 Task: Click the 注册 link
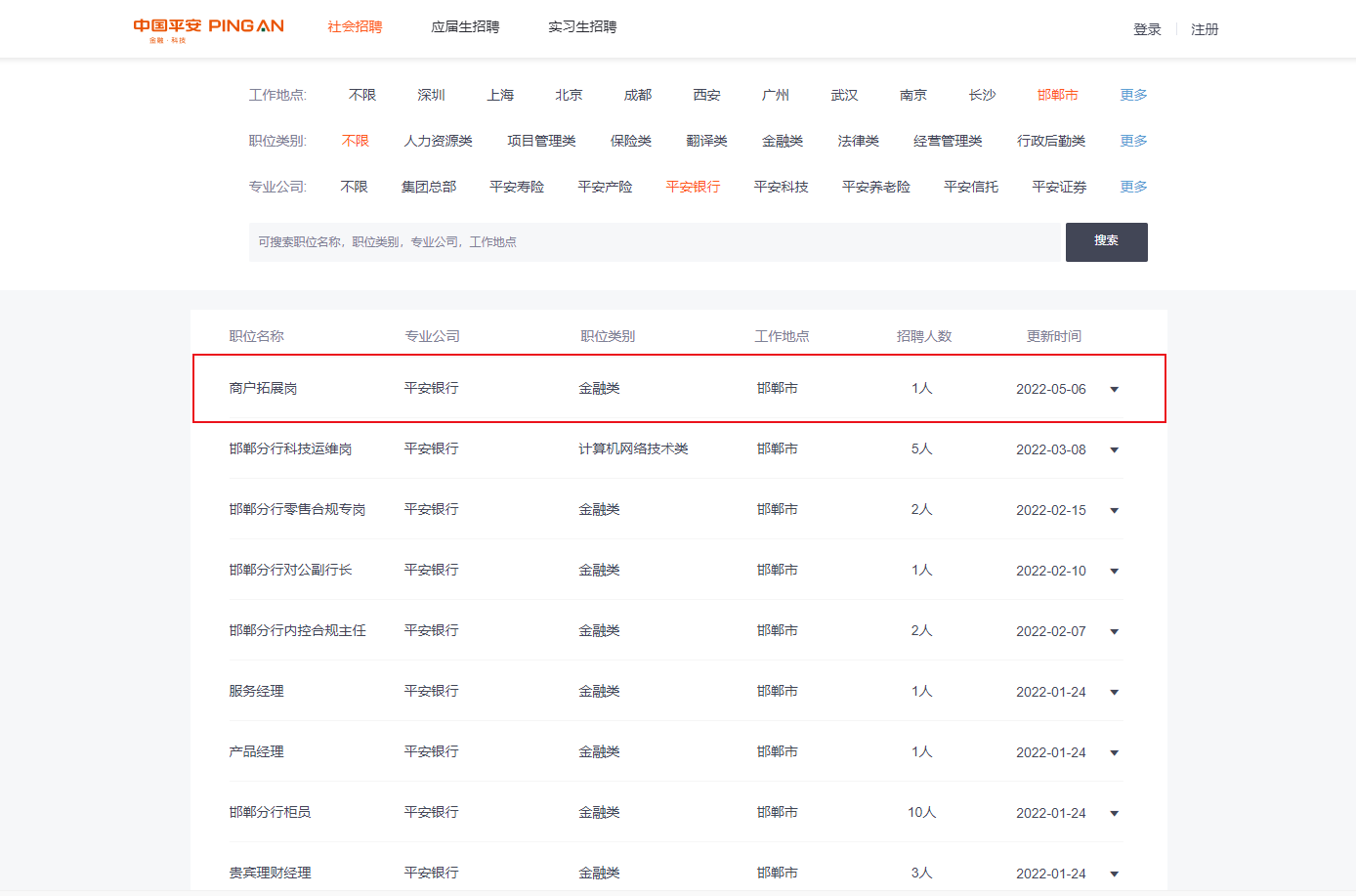click(x=1205, y=29)
